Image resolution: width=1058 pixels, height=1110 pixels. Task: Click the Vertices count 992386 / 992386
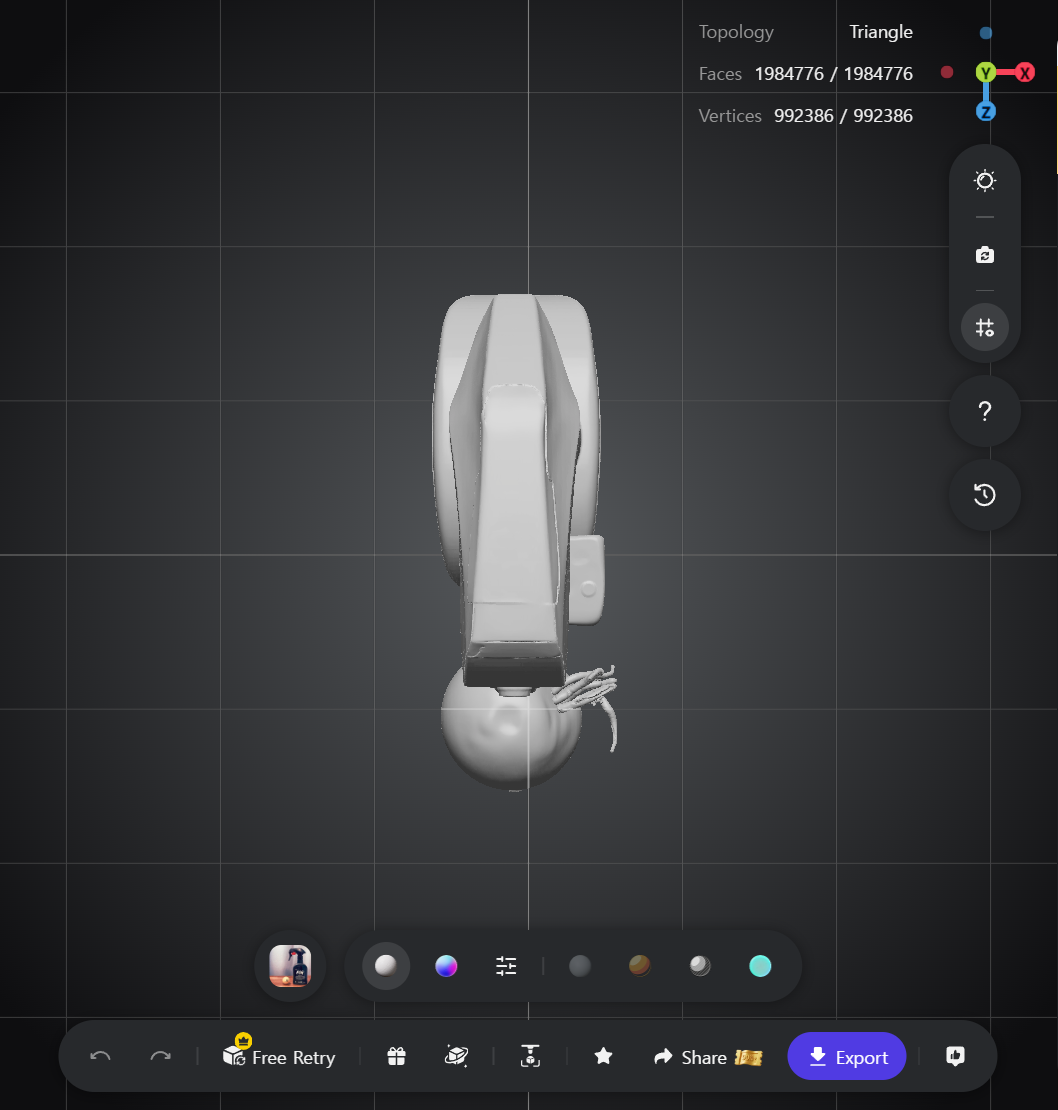click(843, 115)
